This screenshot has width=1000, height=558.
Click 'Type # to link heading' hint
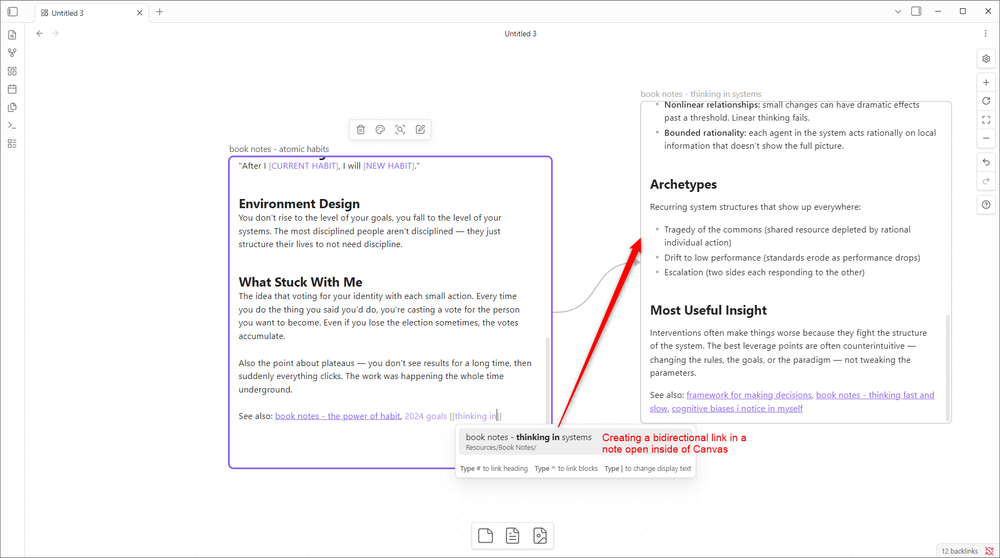coord(494,469)
